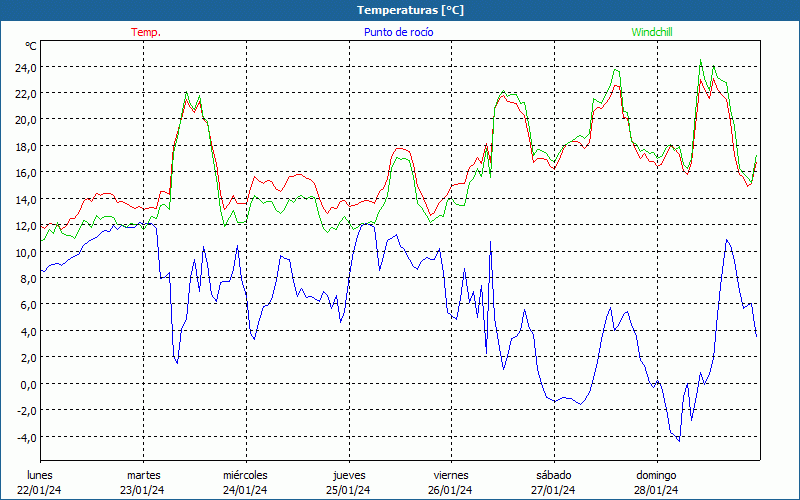
Task: Click the 14,0 y-axis value
Action: click(x=26, y=199)
